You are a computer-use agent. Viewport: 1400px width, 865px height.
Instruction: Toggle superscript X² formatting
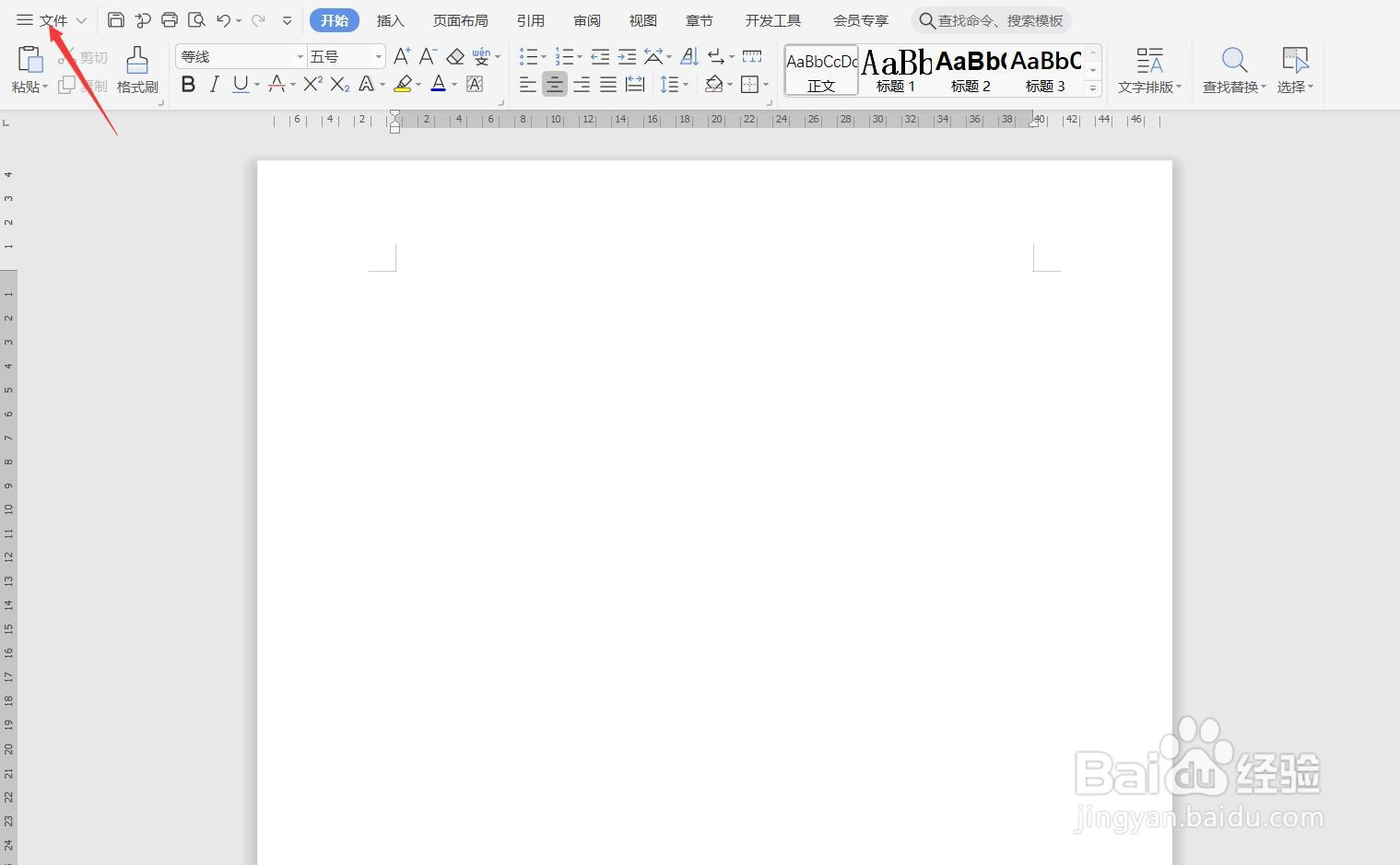(x=312, y=85)
